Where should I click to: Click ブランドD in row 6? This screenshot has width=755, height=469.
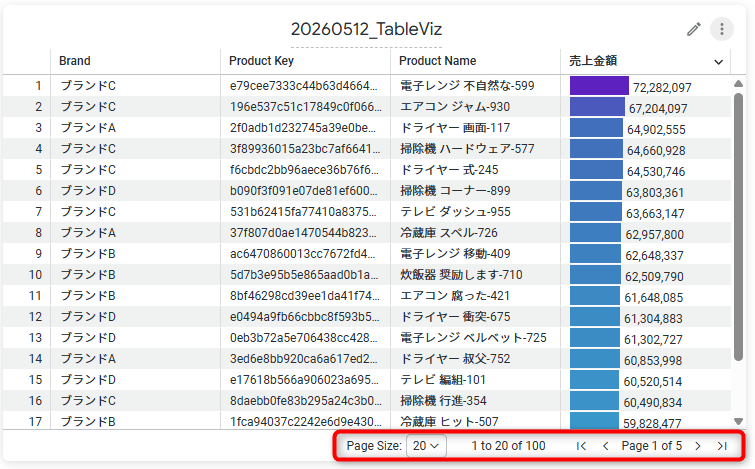pyautogui.click(x=88, y=191)
